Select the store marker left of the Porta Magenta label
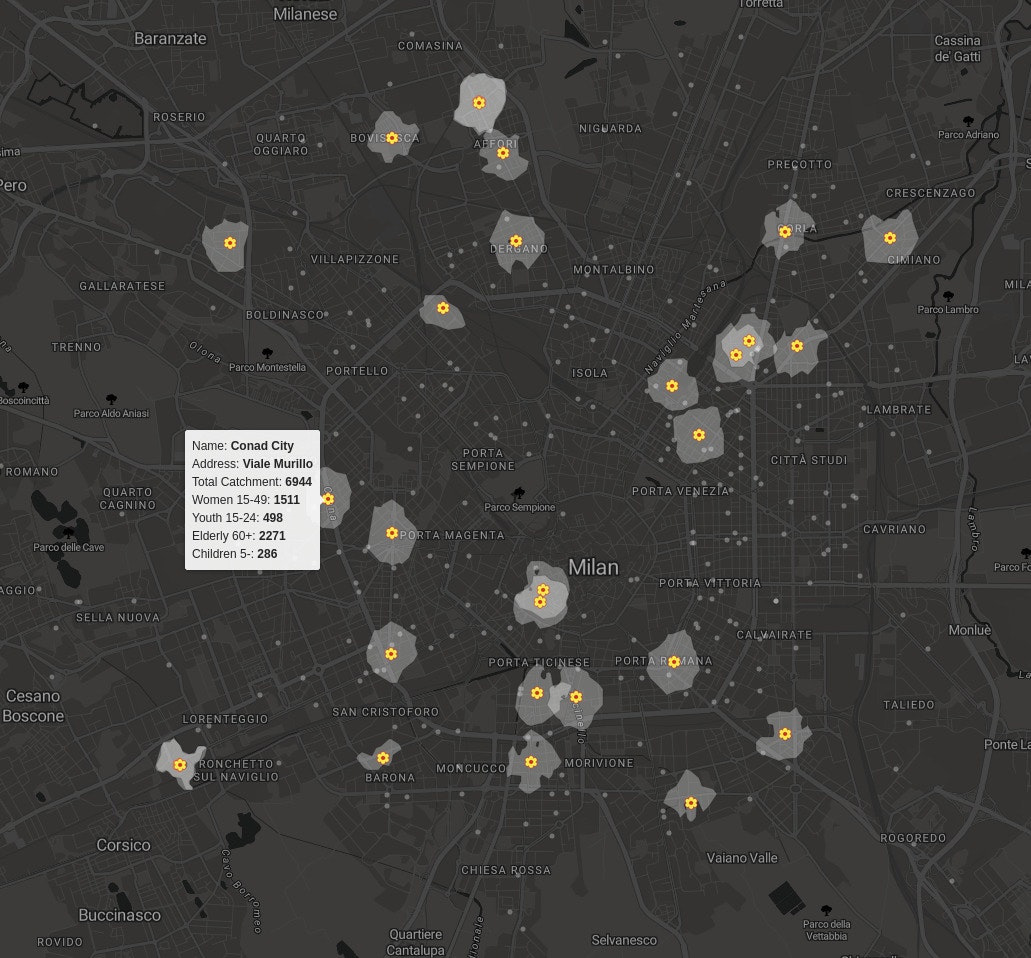The height and width of the screenshot is (958, 1031). [x=392, y=533]
